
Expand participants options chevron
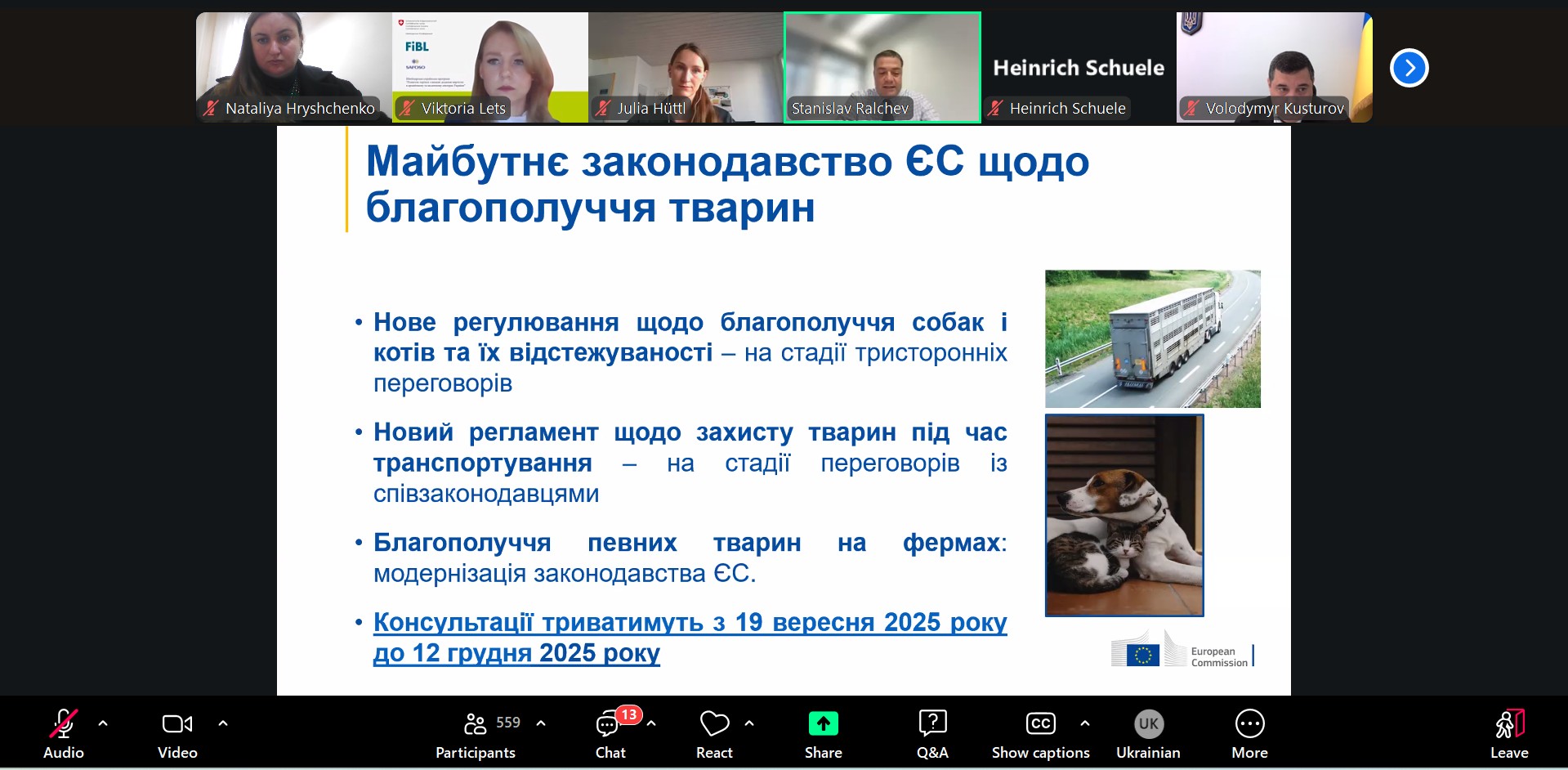click(541, 723)
